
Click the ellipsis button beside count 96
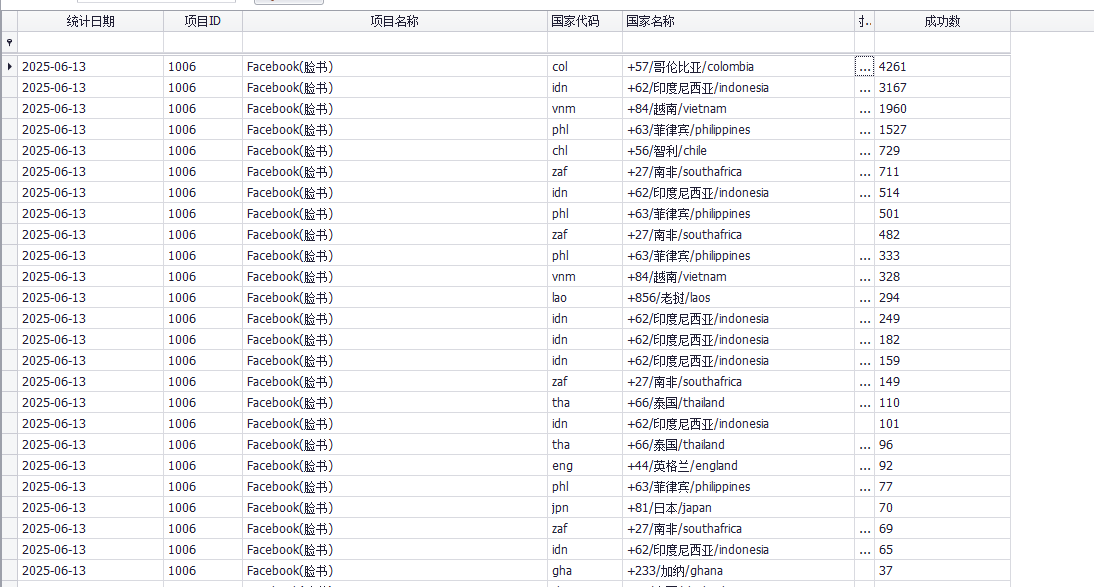coord(864,444)
